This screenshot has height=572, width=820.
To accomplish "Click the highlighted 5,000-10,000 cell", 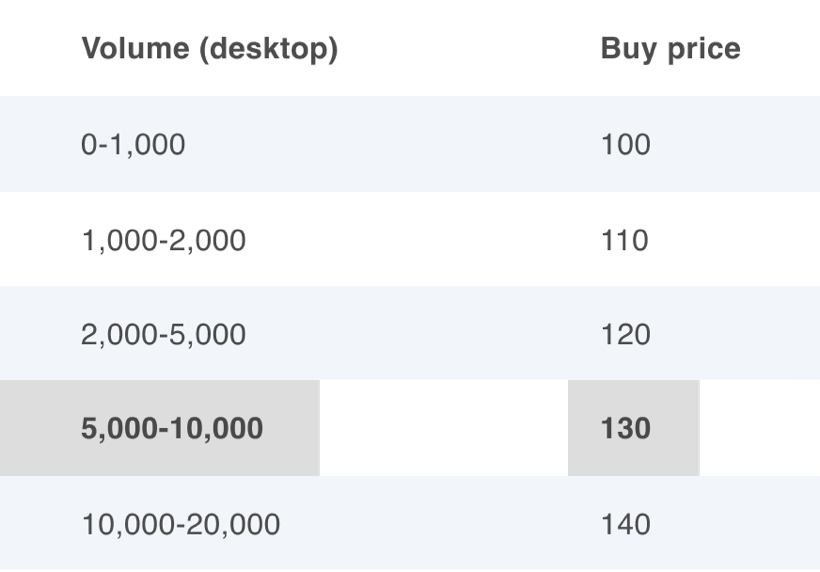I will pos(160,428).
